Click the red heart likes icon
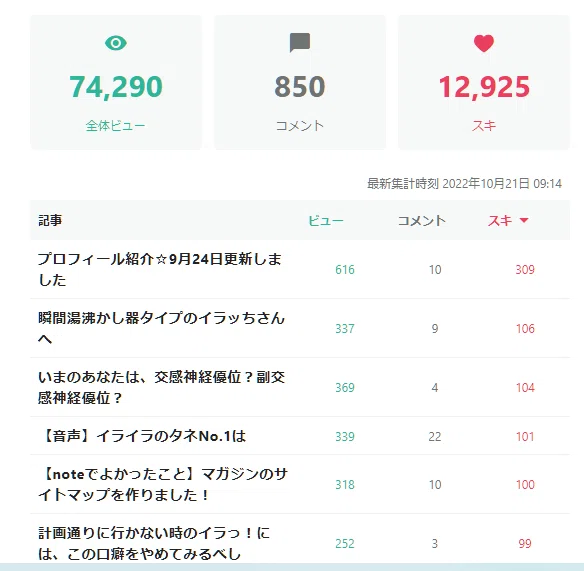This screenshot has height=571, width=584. click(x=484, y=43)
